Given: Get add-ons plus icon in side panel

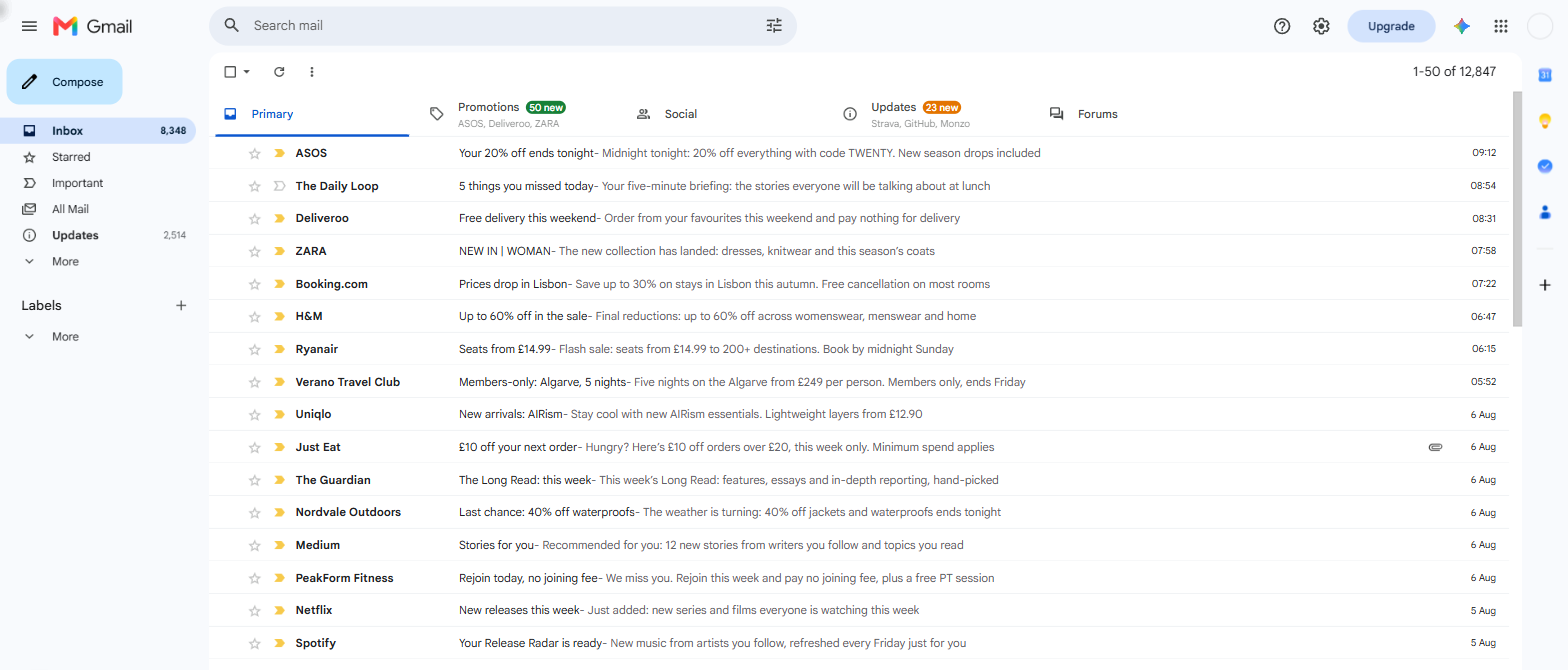Looking at the screenshot, I should 1545,285.
